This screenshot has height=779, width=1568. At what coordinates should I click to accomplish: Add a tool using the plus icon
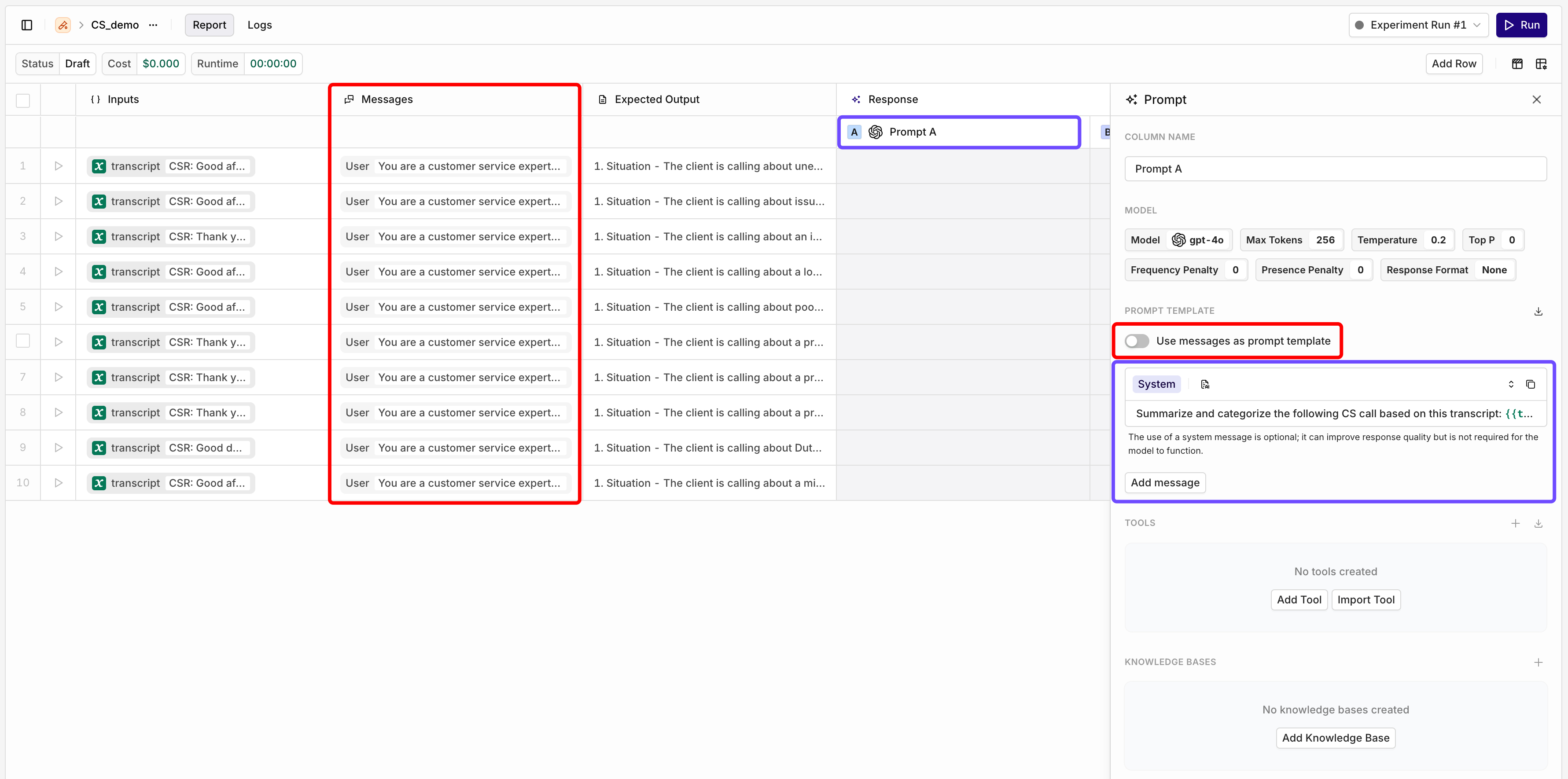(1516, 523)
